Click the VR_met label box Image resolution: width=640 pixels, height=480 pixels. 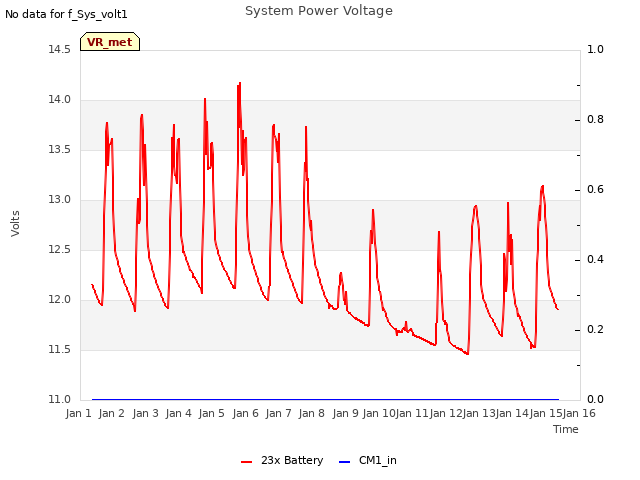(x=110, y=42)
